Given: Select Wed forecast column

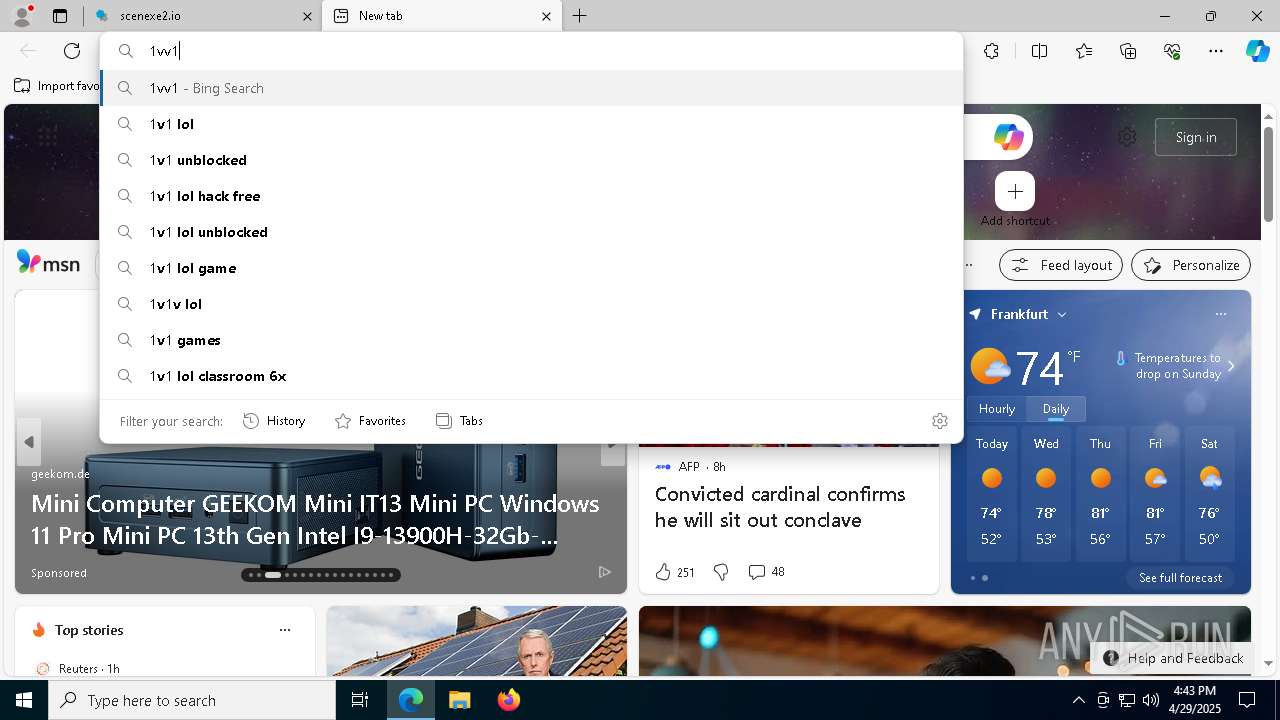Looking at the screenshot, I should click(x=1046, y=495).
